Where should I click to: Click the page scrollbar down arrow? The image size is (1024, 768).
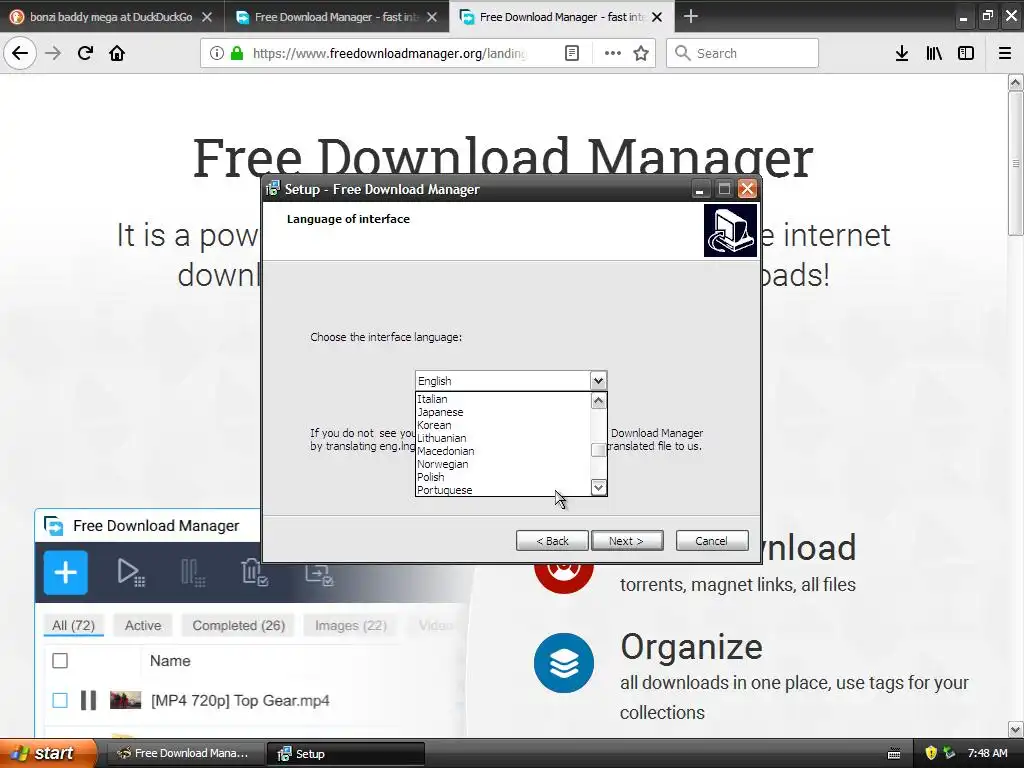pos(1015,729)
